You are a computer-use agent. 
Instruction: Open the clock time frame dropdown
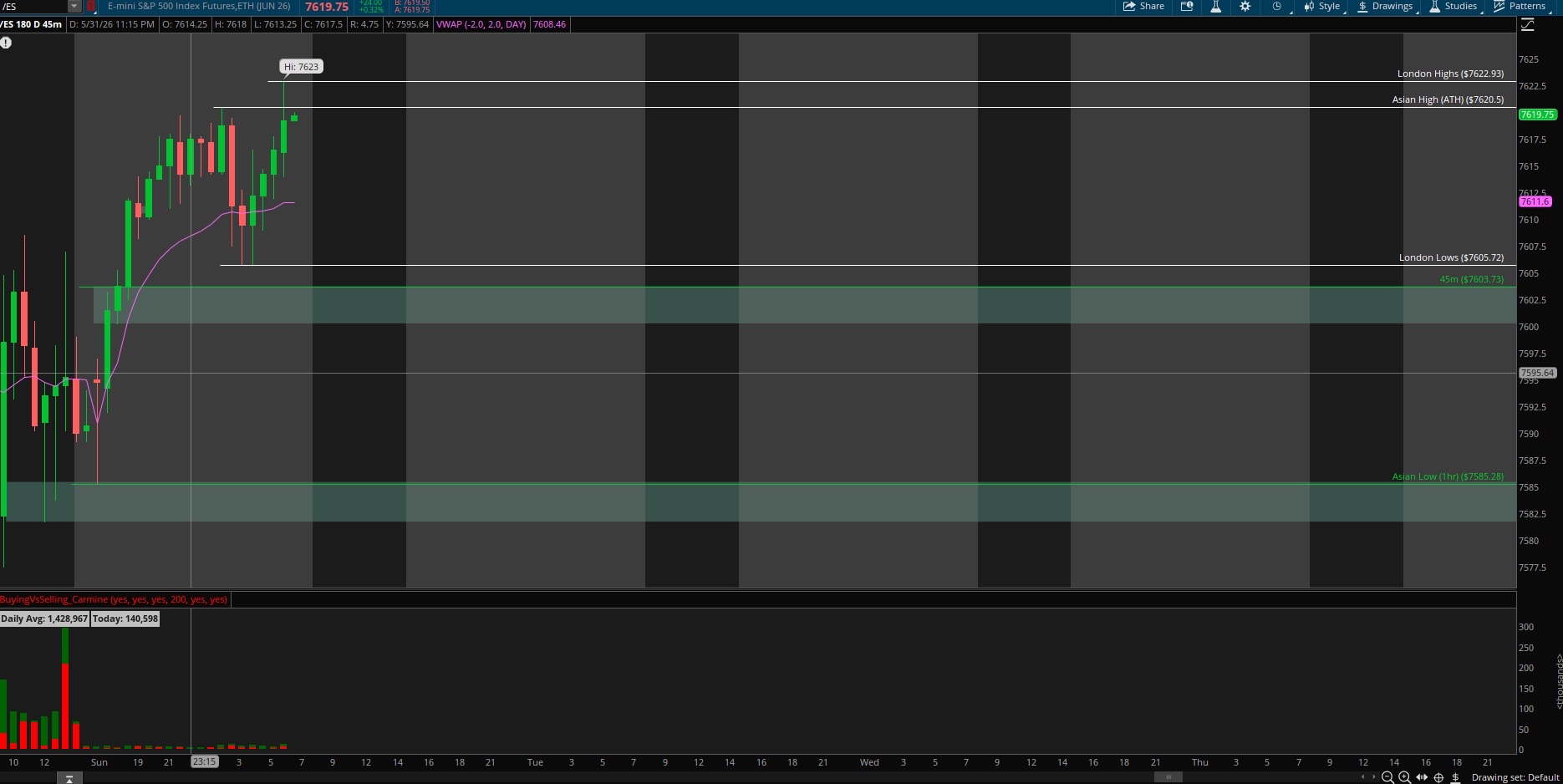pyautogui.click(x=1279, y=6)
